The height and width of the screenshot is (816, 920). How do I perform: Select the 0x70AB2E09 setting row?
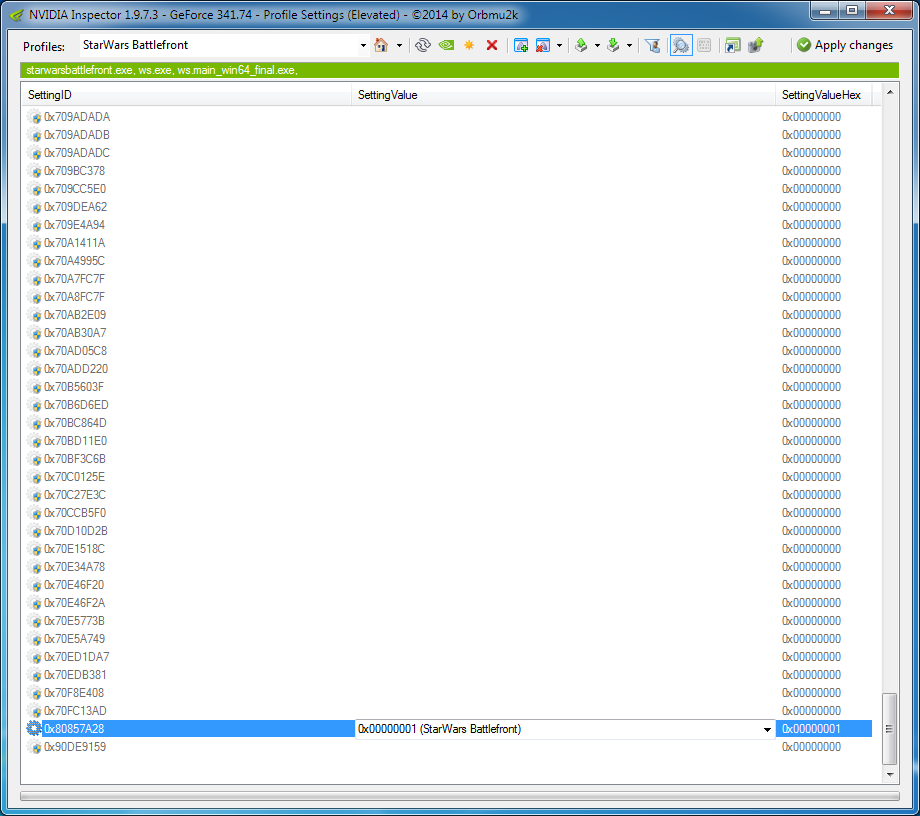click(x=449, y=314)
